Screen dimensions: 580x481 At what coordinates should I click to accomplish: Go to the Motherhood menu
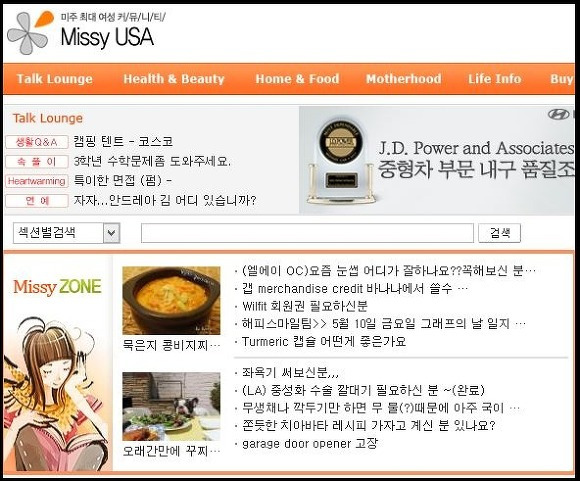click(404, 79)
